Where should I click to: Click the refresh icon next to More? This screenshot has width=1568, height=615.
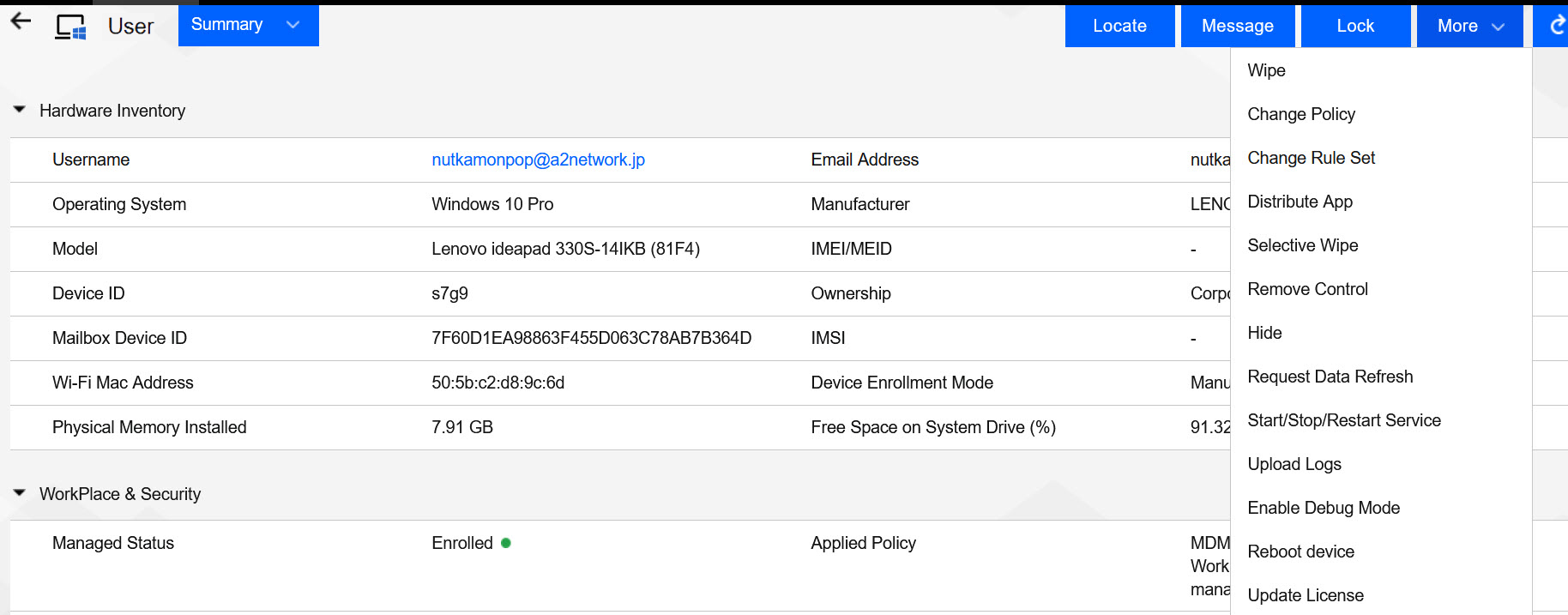click(x=1556, y=26)
